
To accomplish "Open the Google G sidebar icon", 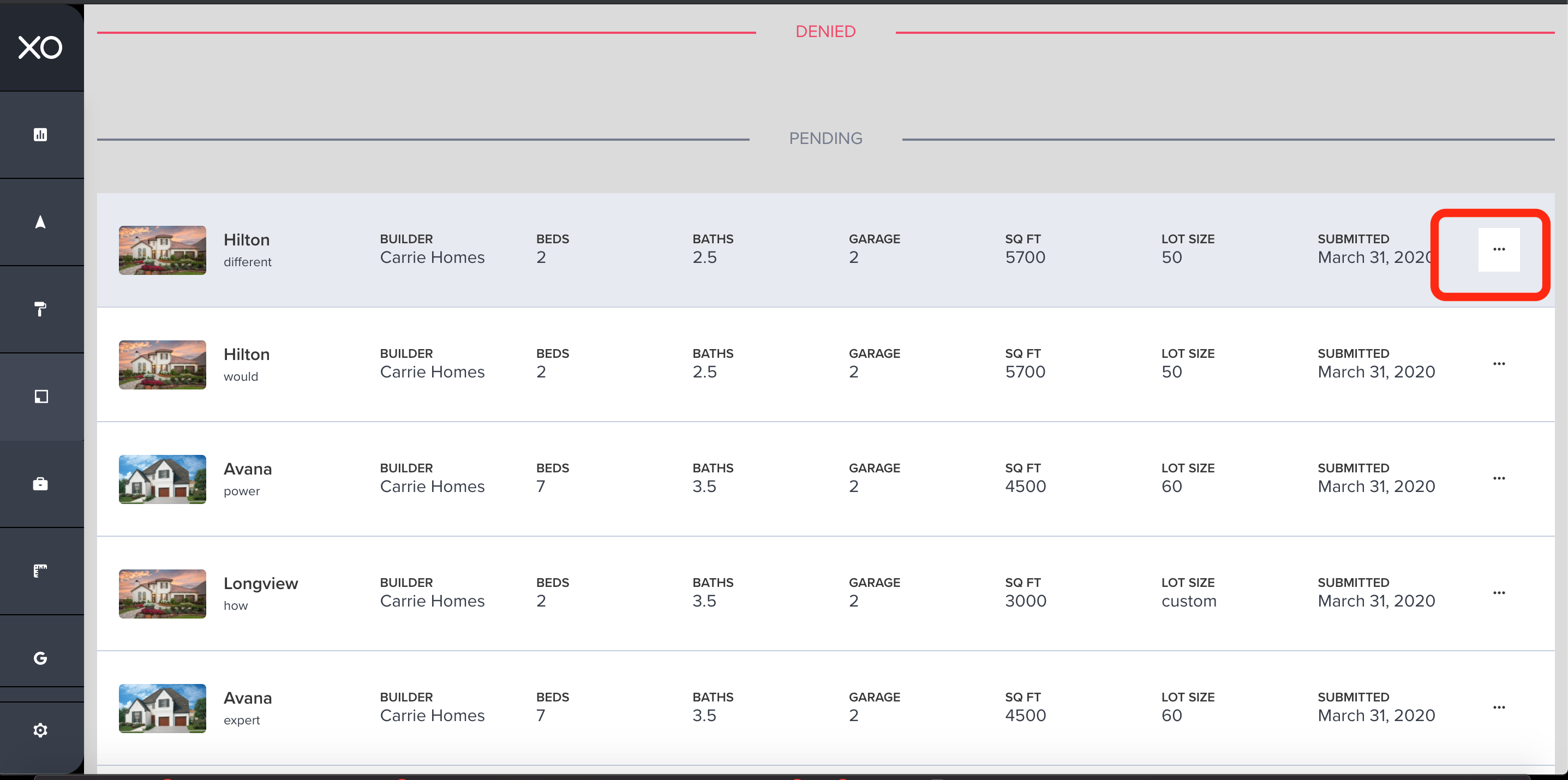I will (x=40, y=658).
